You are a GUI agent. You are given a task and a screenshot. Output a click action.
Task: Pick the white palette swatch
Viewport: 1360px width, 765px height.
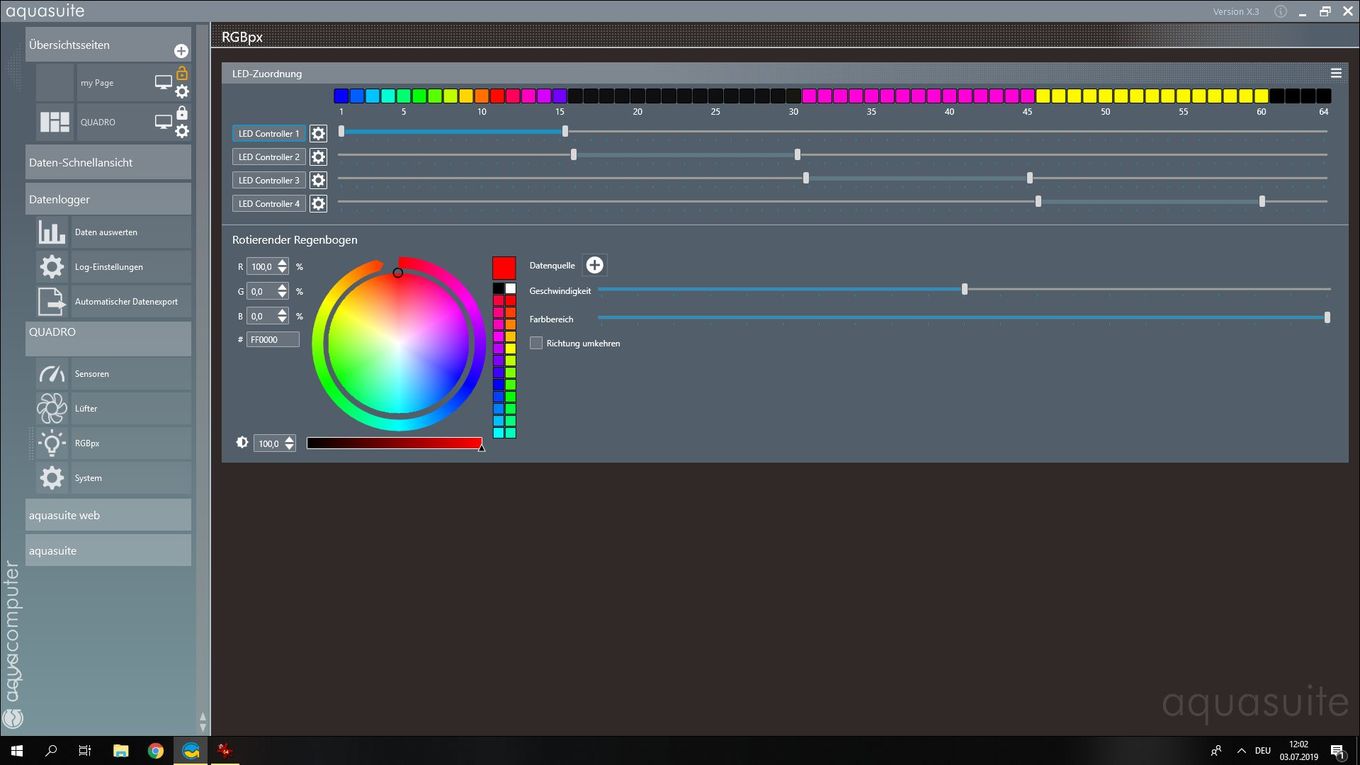click(510, 288)
